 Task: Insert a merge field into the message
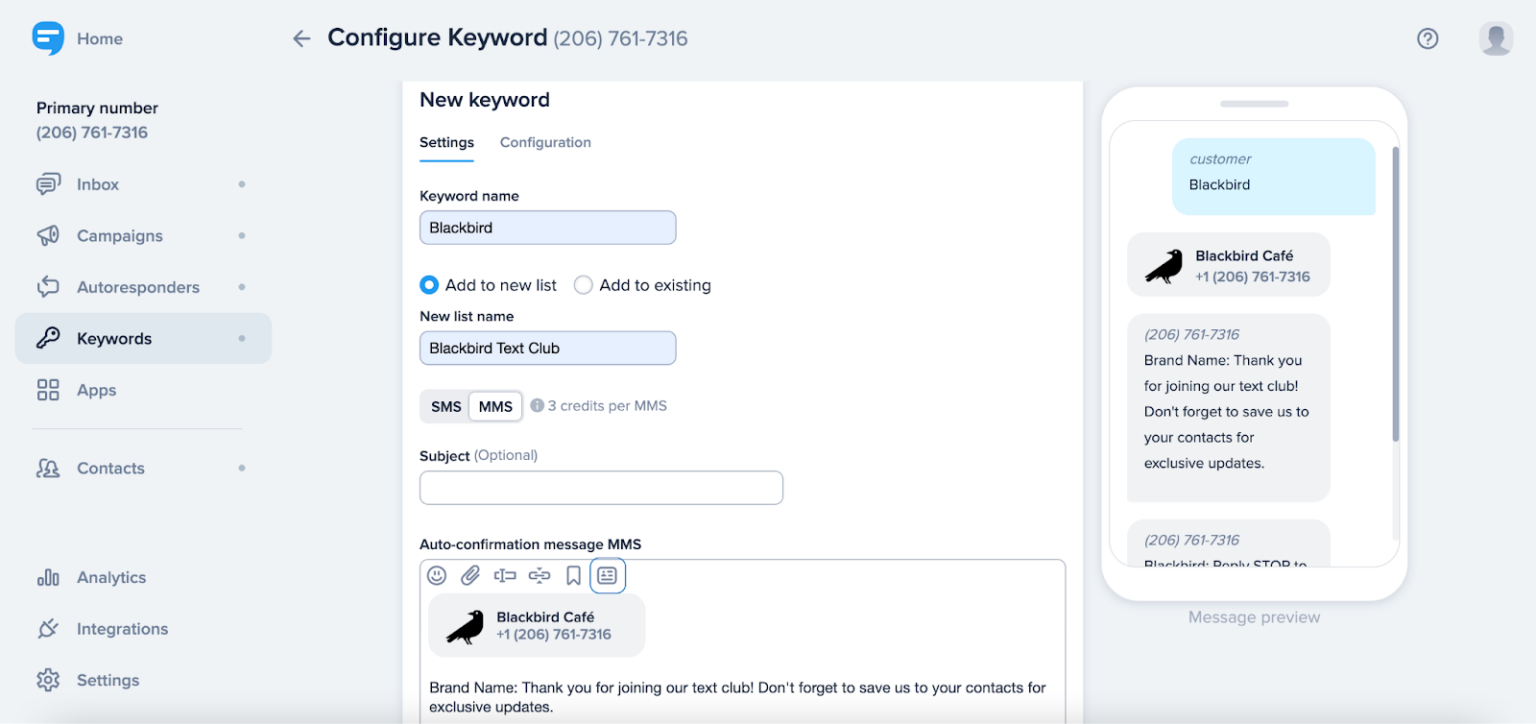point(505,575)
